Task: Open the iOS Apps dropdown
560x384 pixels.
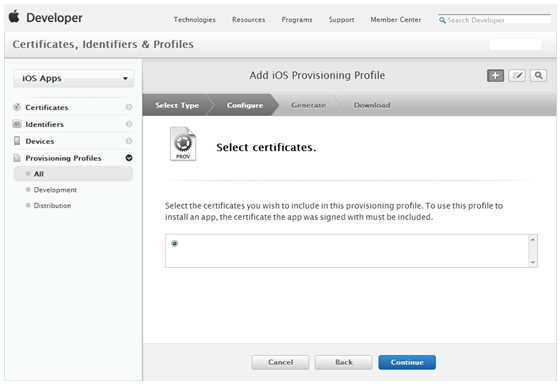Action: coord(74,78)
